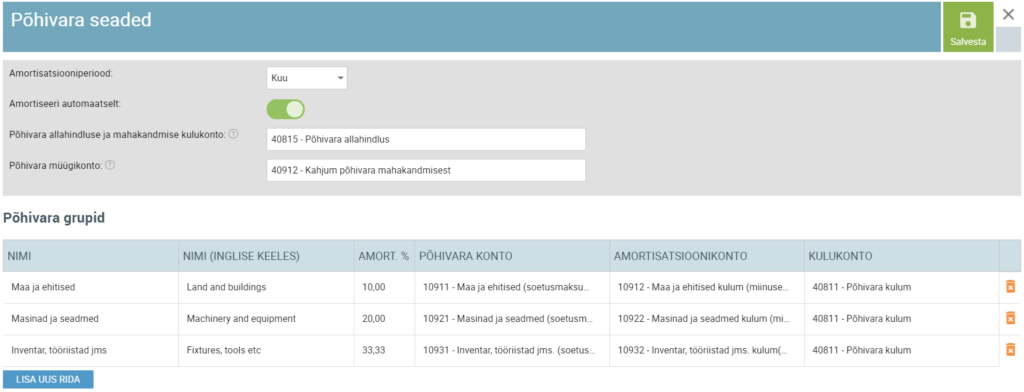Delete the Maa ja ehitised row
This screenshot has width=1024, height=392.
(x=1010, y=286)
